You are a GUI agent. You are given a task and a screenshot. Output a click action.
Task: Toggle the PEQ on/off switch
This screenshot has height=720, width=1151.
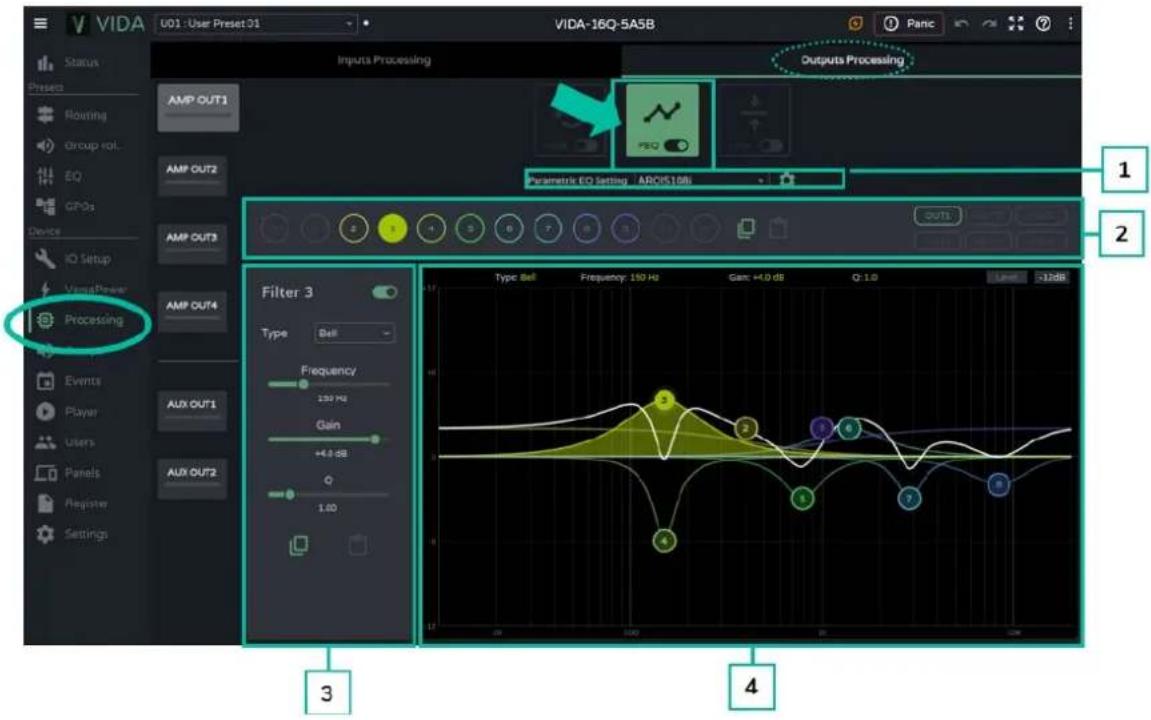[x=676, y=145]
